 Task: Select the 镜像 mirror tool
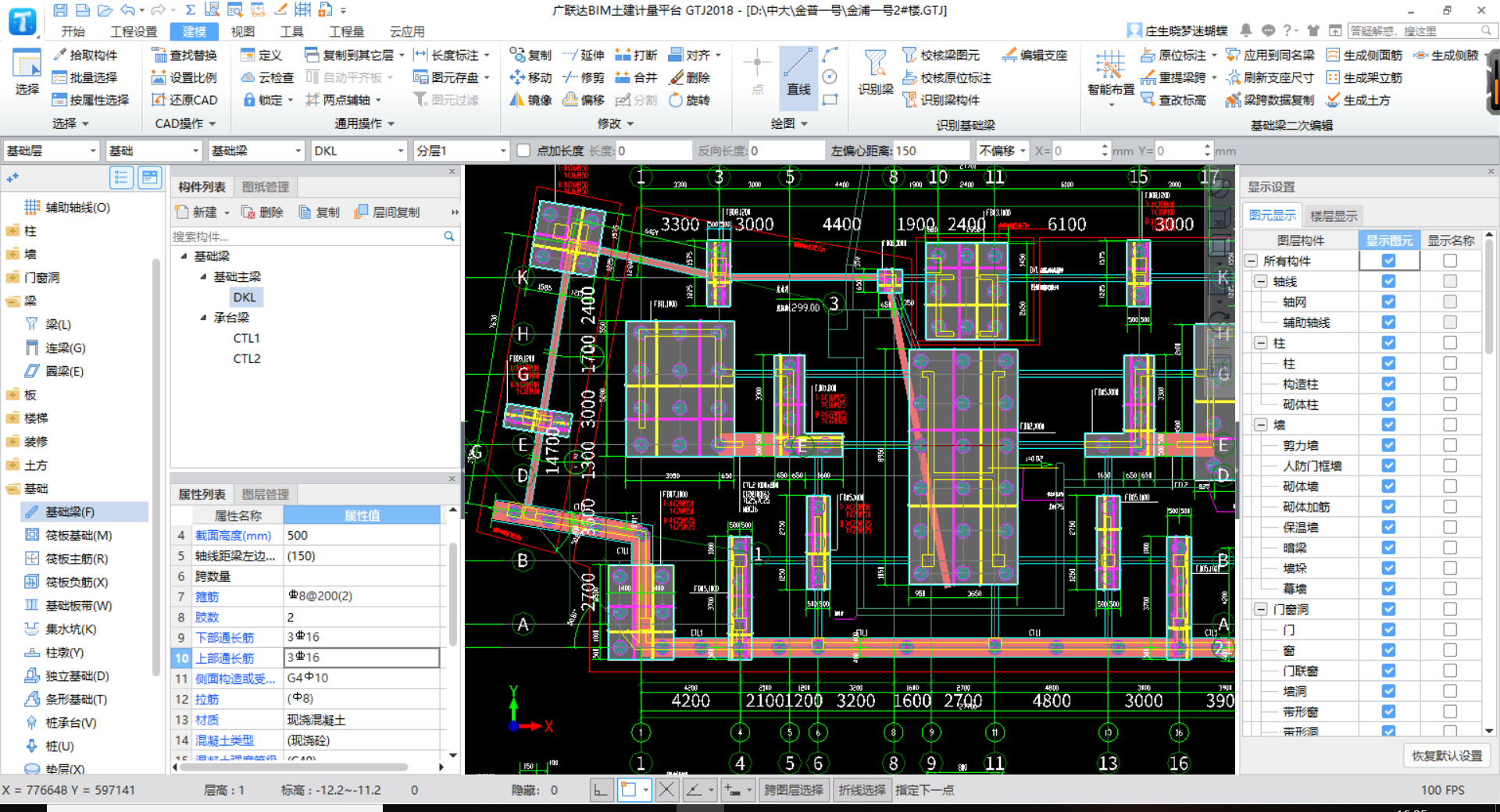(x=530, y=100)
